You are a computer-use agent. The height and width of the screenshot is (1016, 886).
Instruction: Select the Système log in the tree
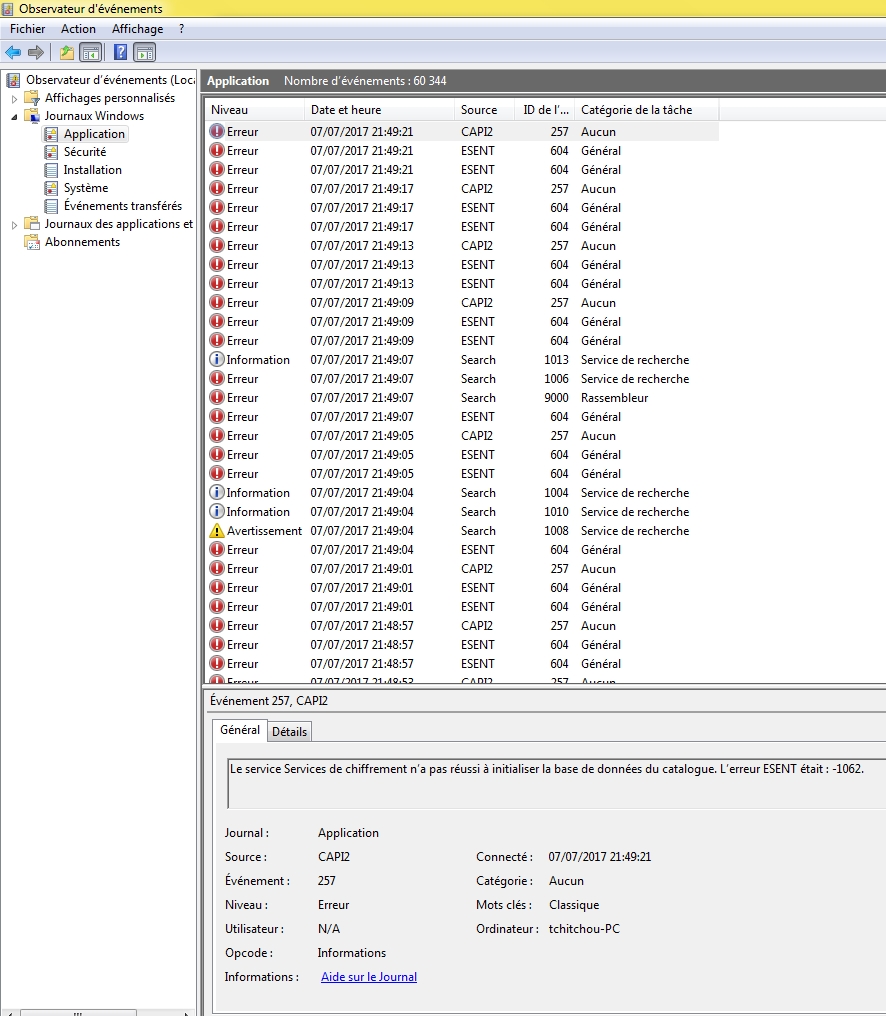coord(86,189)
